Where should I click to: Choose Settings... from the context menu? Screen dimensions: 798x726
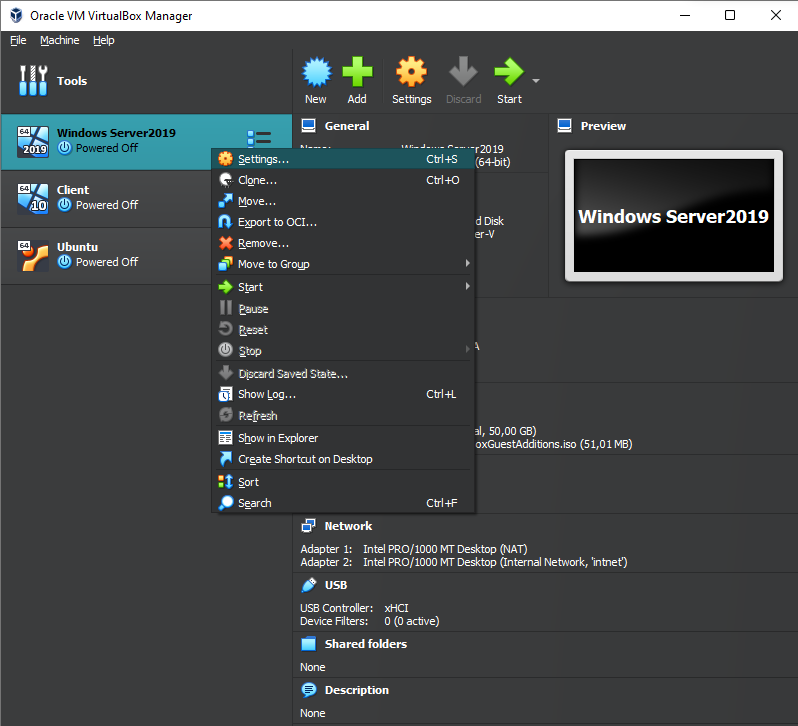(x=264, y=159)
